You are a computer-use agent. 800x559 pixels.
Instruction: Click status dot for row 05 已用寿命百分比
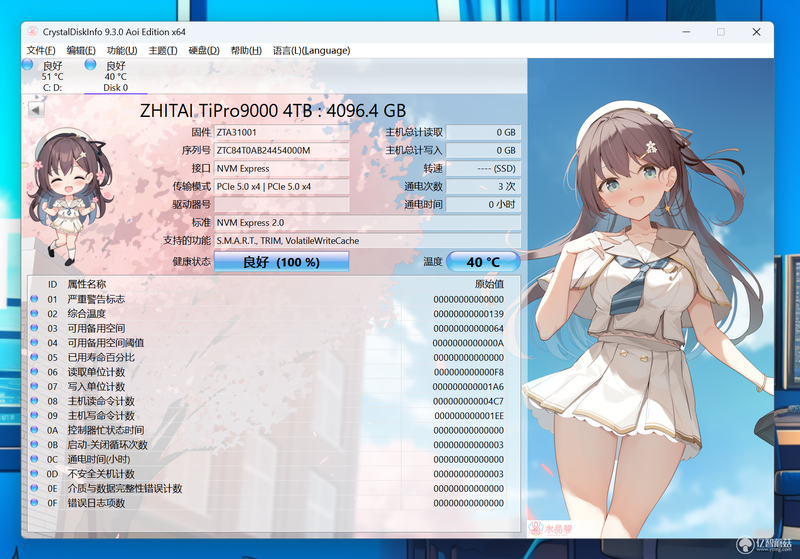tap(34, 357)
